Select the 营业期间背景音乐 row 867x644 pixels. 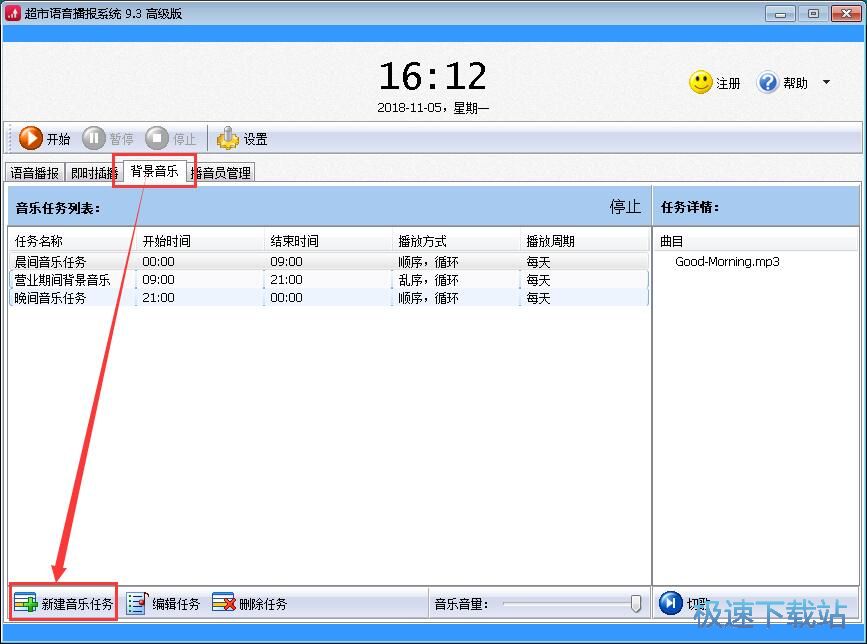[328, 280]
